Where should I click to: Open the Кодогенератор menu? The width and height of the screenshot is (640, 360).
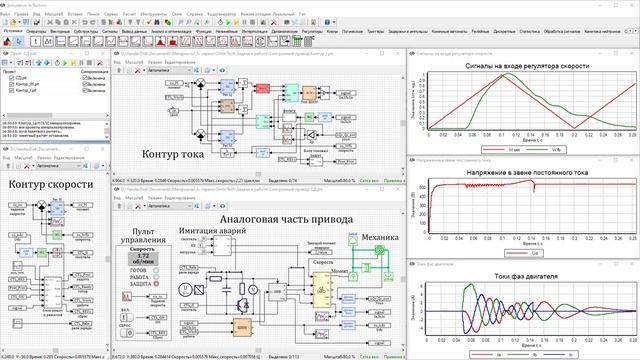click(221, 14)
